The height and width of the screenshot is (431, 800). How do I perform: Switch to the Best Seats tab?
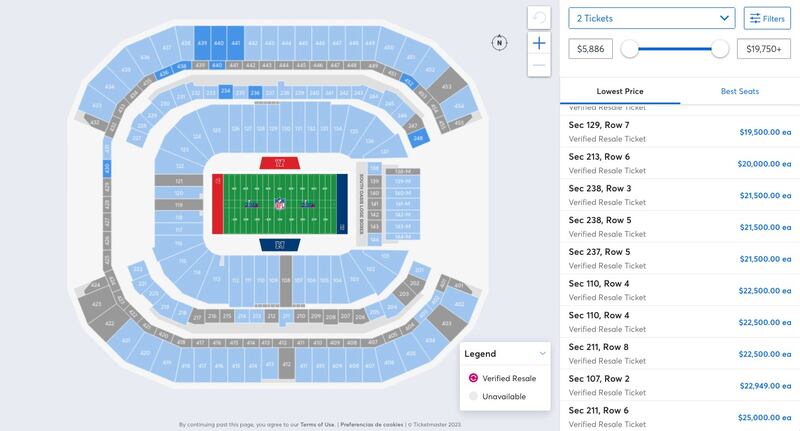pyautogui.click(x=739, y=91)
